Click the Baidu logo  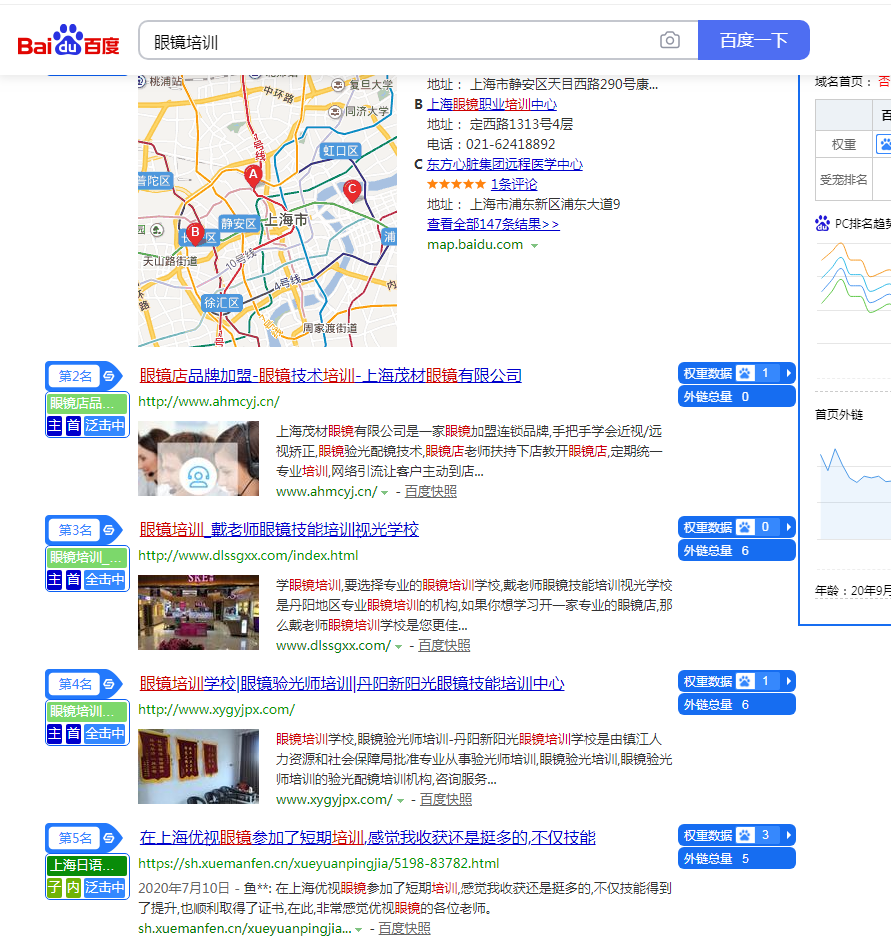[69, 40]
